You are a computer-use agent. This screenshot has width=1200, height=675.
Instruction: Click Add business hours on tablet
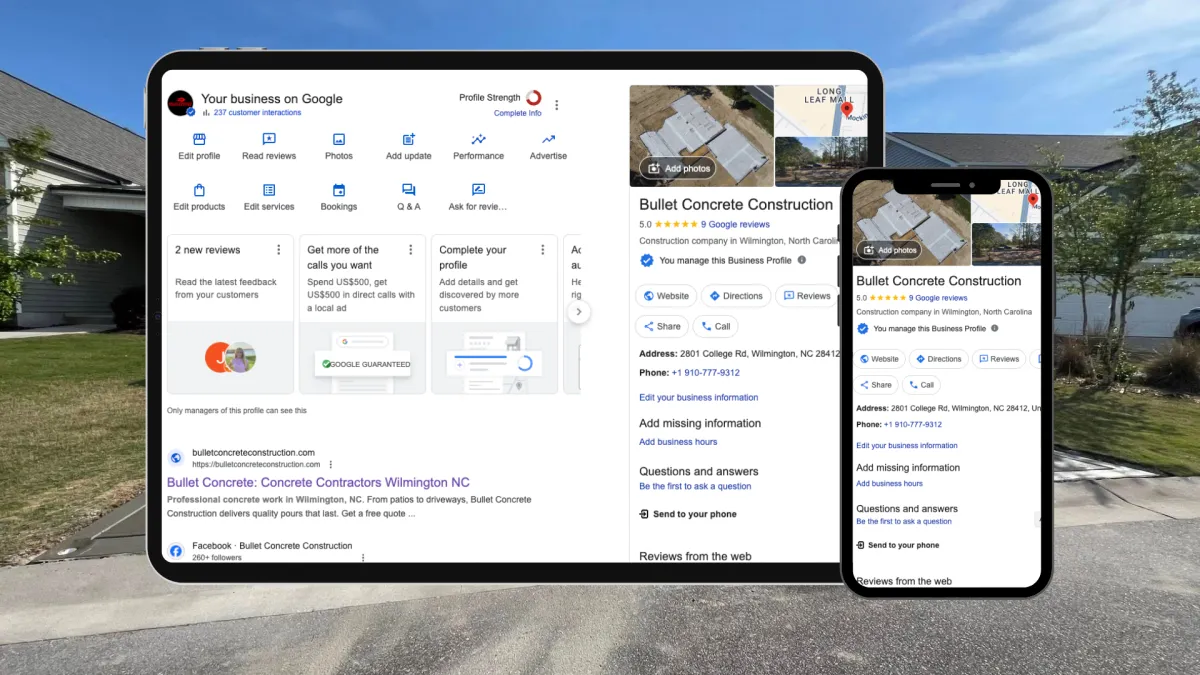[x=678, y=442]
